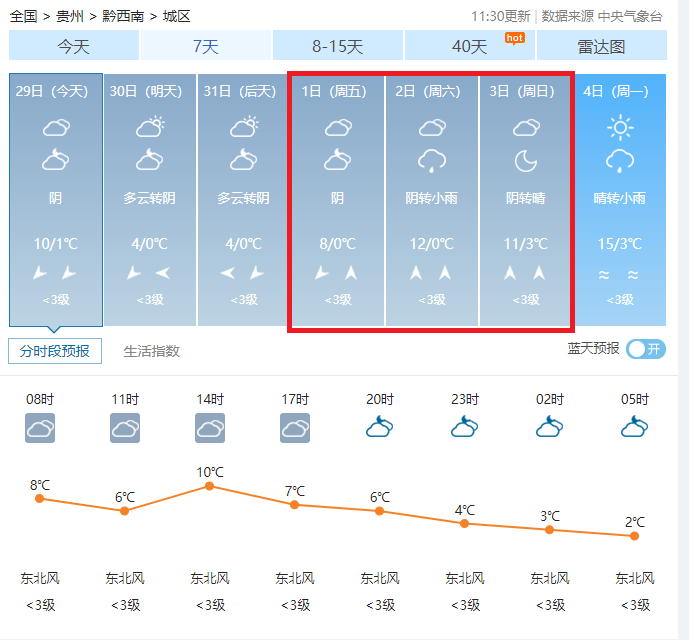Click the daytime cloudy icon for 1日
Screen dimensions: 689x640
click(x=338, y=127)
